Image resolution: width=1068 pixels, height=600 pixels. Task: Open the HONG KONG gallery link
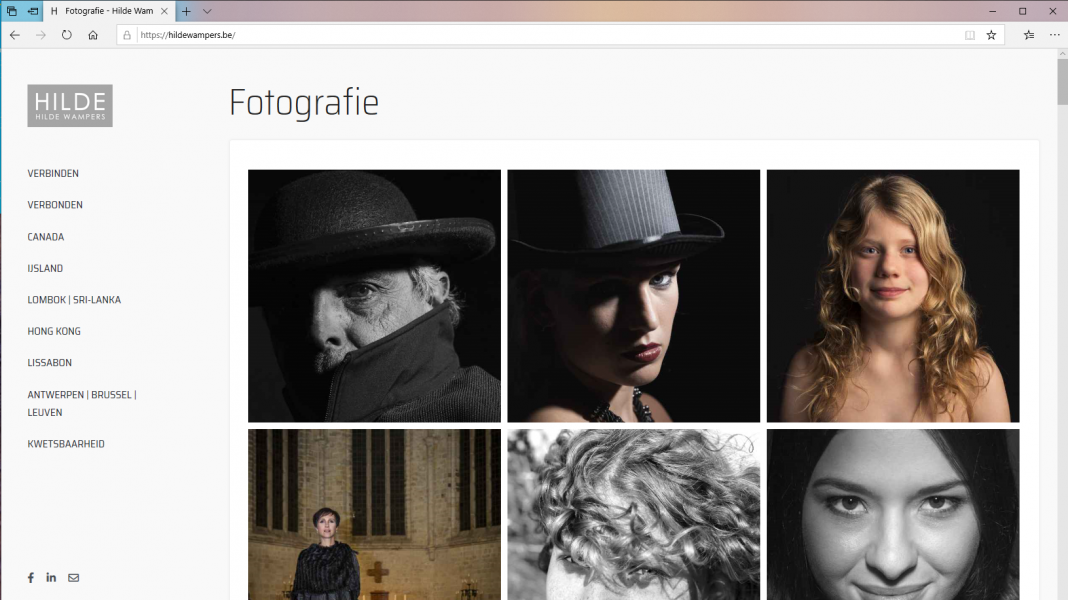tap(54, 331)
